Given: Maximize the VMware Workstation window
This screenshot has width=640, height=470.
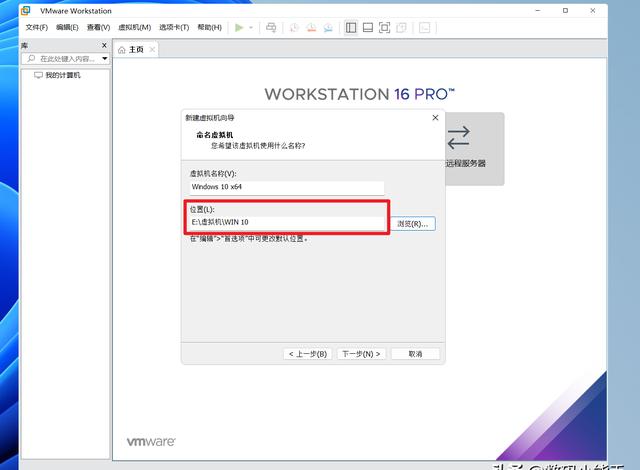Looking at the screenshot, I should click(x=565, y=11).
